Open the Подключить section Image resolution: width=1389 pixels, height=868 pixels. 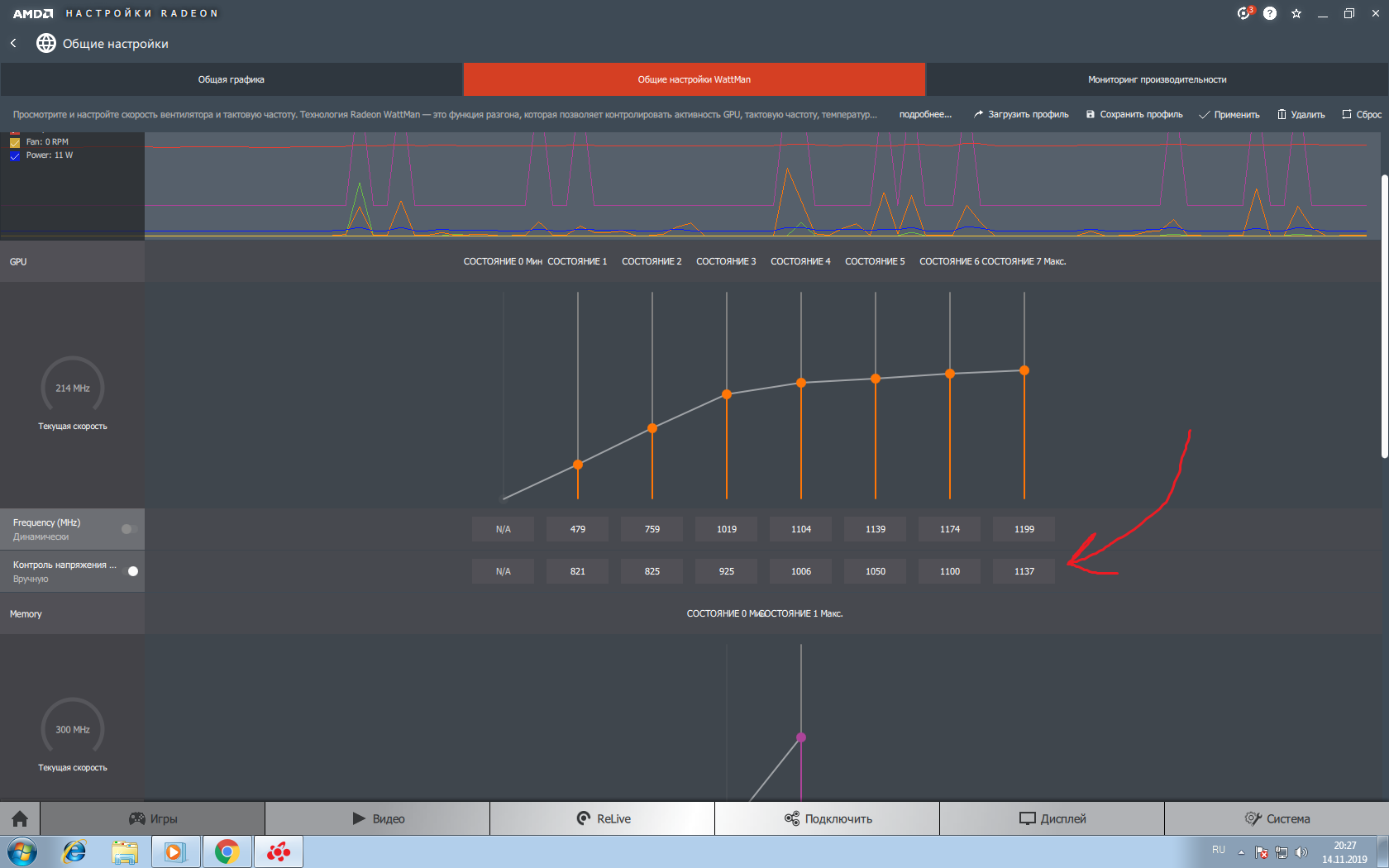click(828, 818)
